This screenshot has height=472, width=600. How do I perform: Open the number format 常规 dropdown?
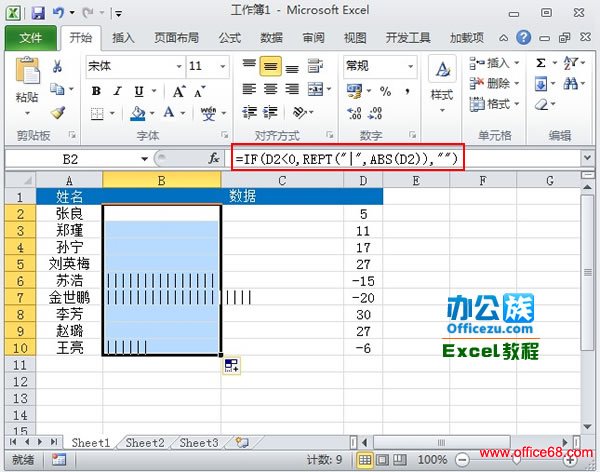(x=410, y=66)
